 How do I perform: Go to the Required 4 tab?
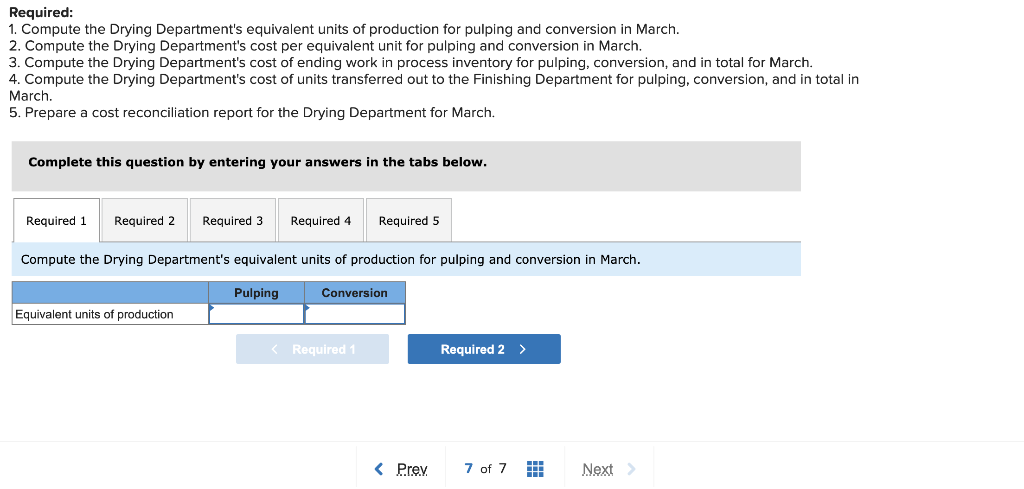321,221
